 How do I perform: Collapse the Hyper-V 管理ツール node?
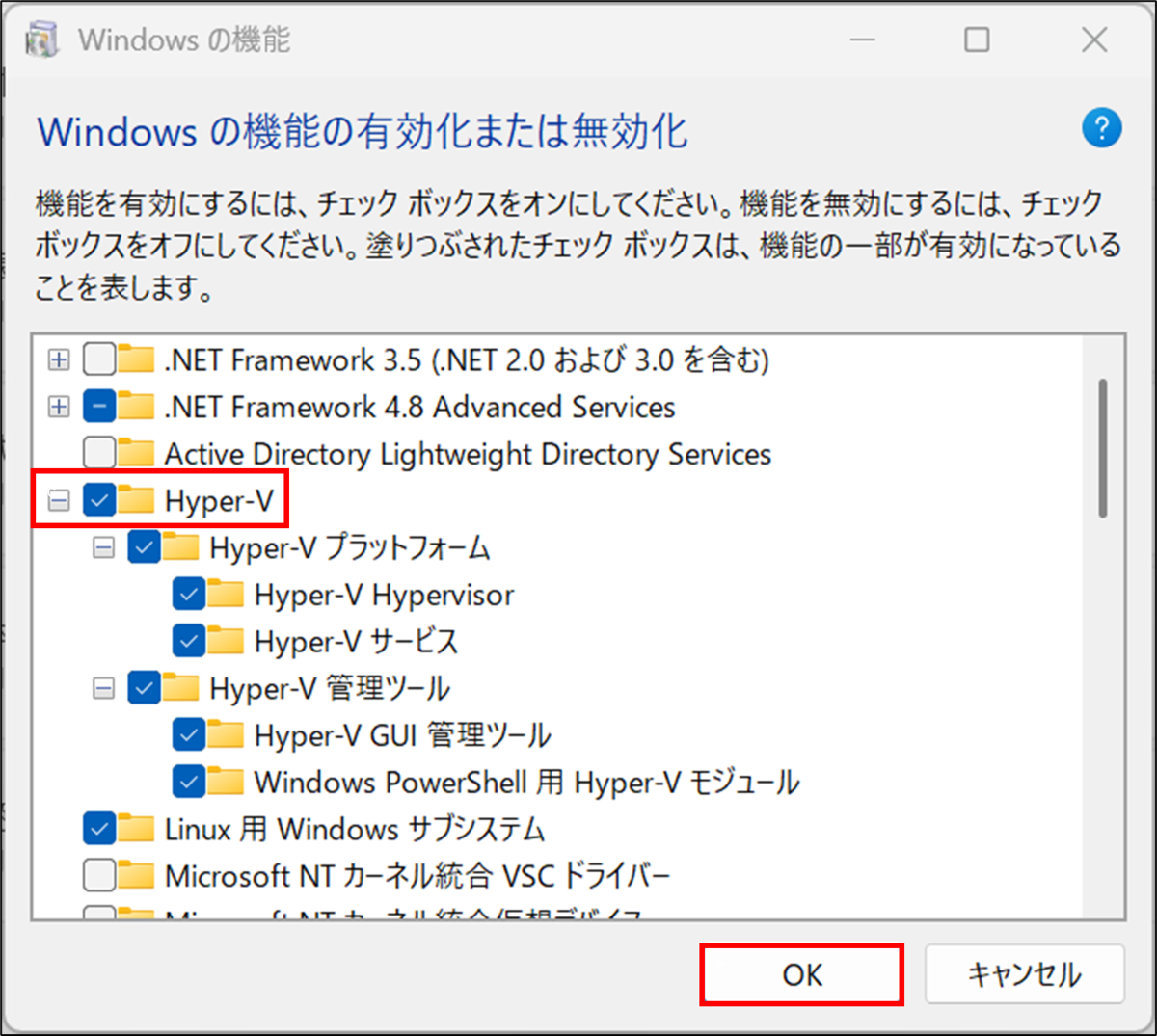[103, 688]
